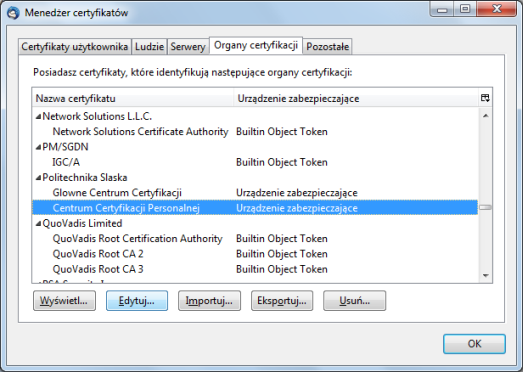This screenshot has height=372, width=523.
Task: Click Urządzenie zabezpieczające in Glowne Centrum row
Action: pos(297,193)
